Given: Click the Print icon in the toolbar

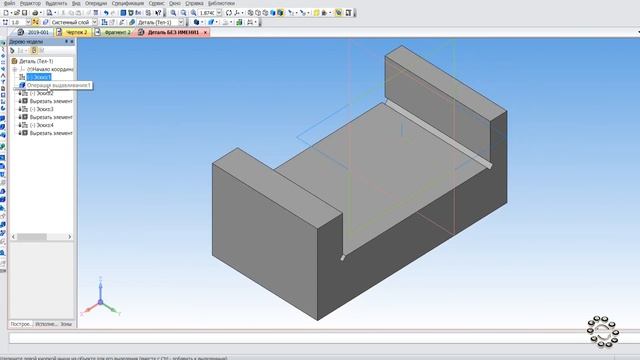Looking at the screenshot, I should point(35,13).
